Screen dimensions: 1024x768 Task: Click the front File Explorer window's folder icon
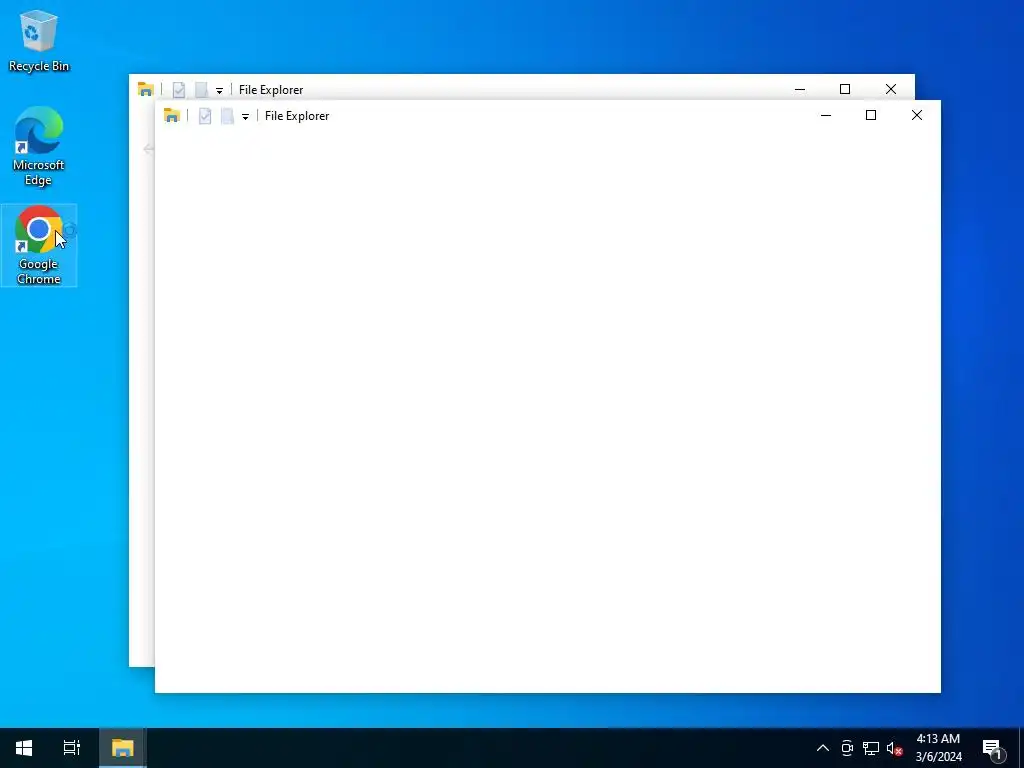(172, 116)
